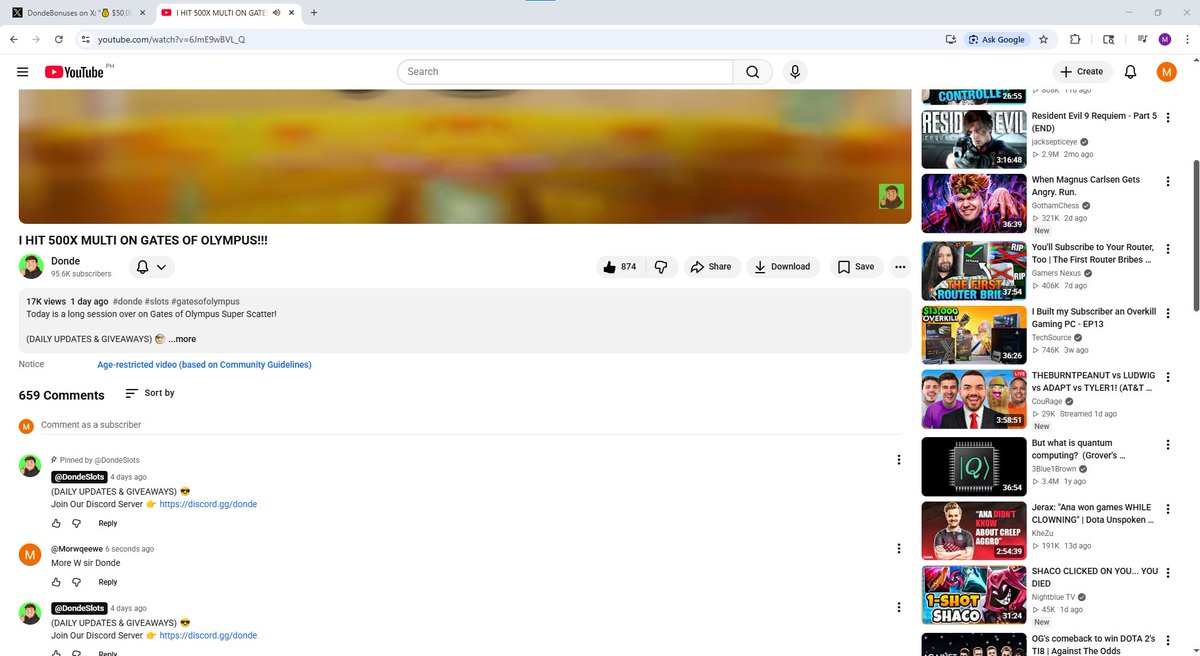The height and width of the screenshot is (656, 1200).
Task: Open Morwqeewe commenter avatar
Action: [31, 554]
